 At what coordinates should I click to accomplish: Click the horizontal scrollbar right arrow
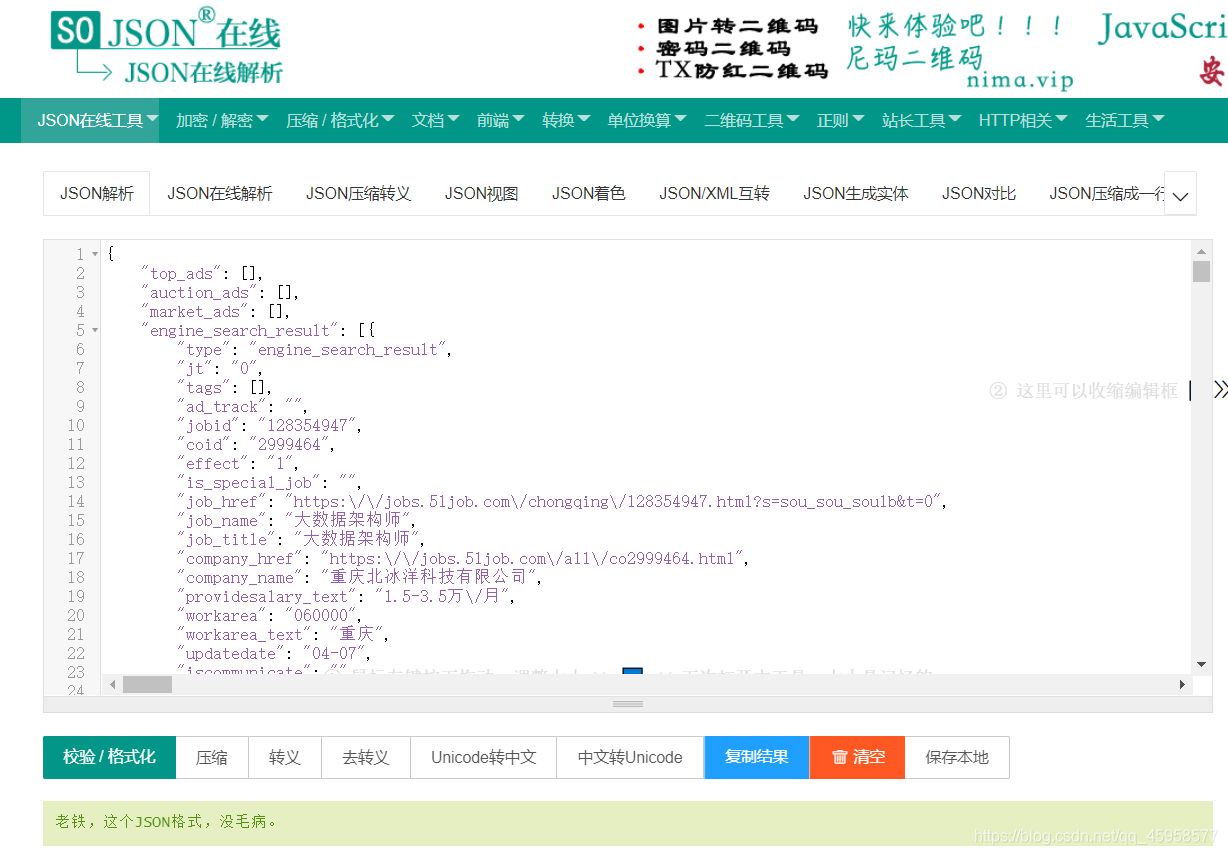pos(1182,685)
